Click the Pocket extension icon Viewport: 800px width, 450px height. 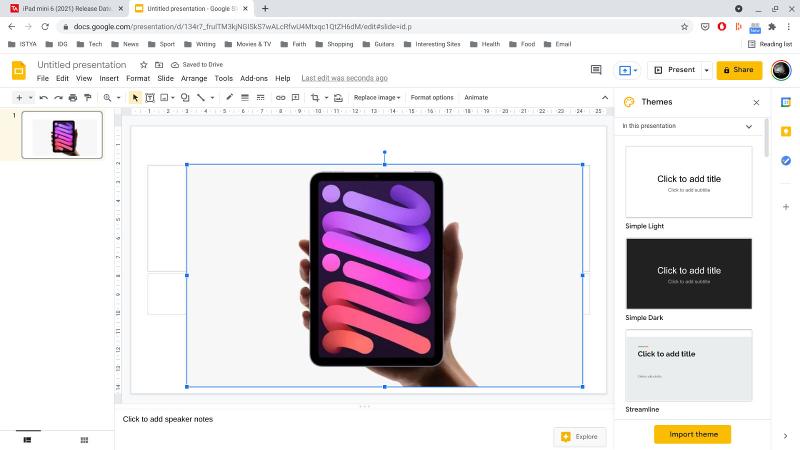tap(705, 27)
